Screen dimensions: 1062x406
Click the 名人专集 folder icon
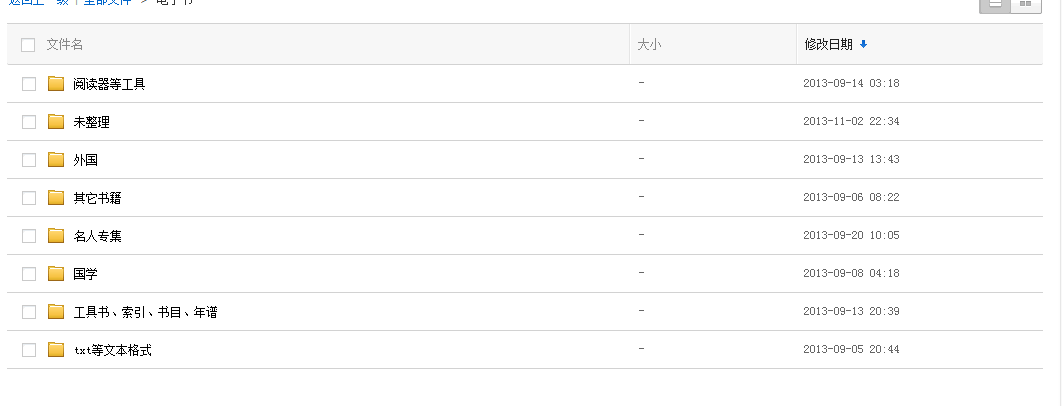click(x=56, y=236)
